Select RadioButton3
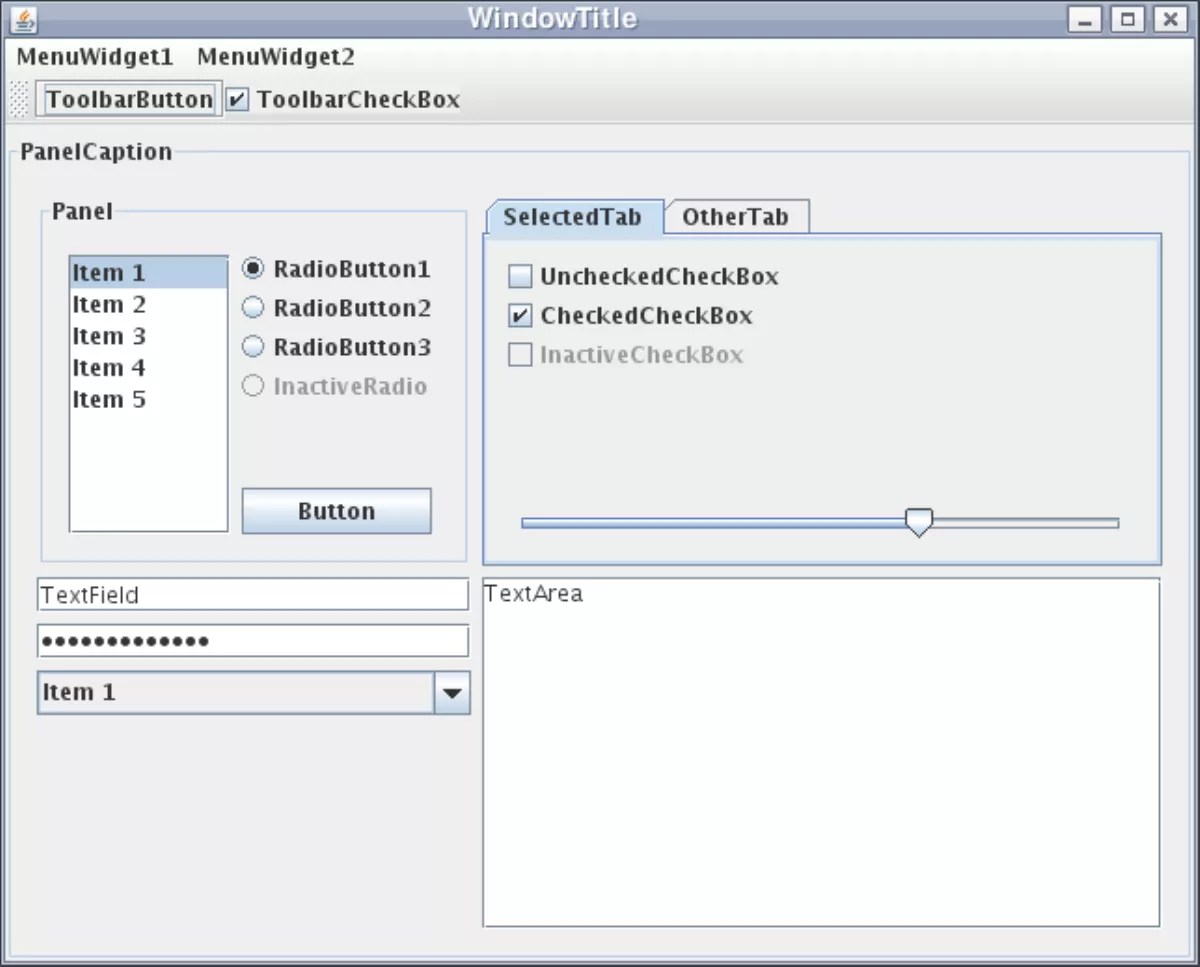 click(253, 347)
